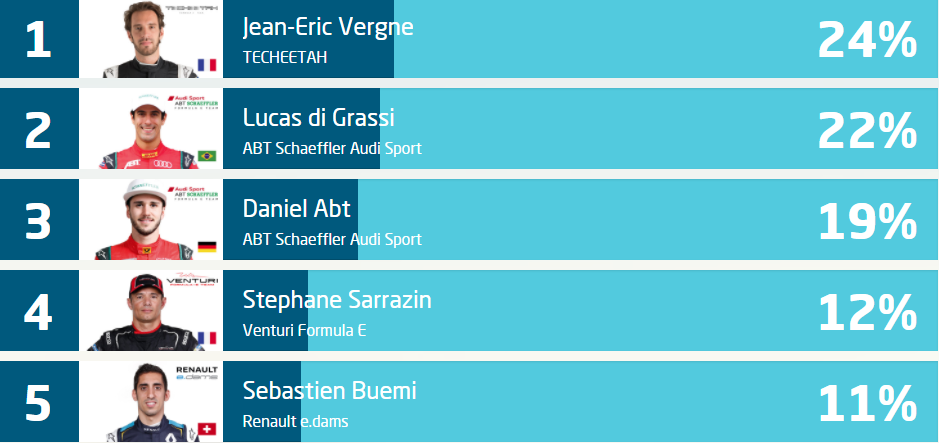The width and height of the screenshot is (939, 443).
Task: Click rank number 4 tile
Action: [x=39, y=311]
